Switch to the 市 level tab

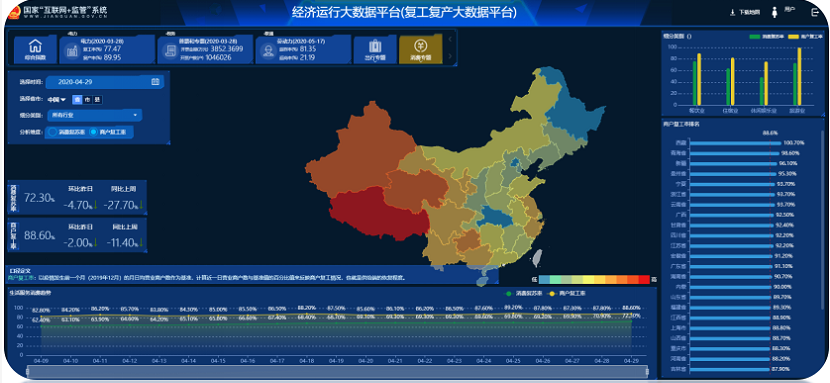coord(87,99)
